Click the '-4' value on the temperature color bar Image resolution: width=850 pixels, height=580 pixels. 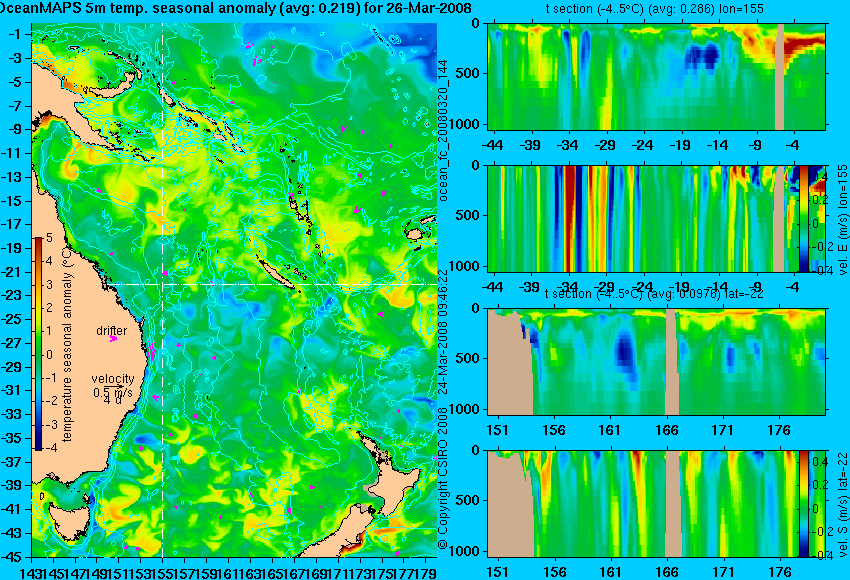click(49, 448)
